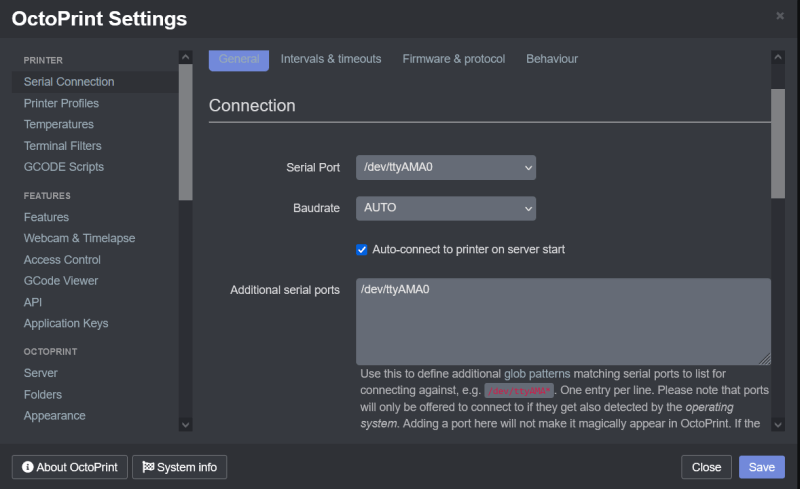Click the FEATURES section header
The width and height of the screenshot is (800, 489).
click(47, 196)
